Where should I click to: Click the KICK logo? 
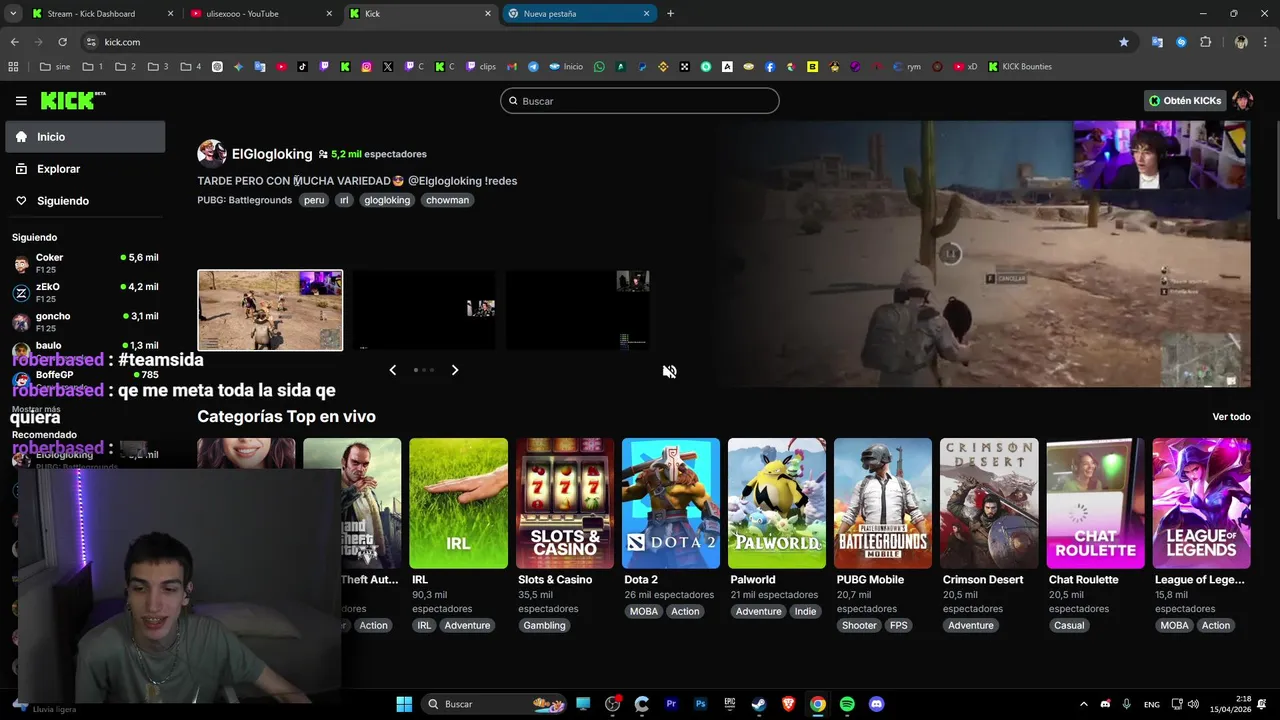[72, 100]
